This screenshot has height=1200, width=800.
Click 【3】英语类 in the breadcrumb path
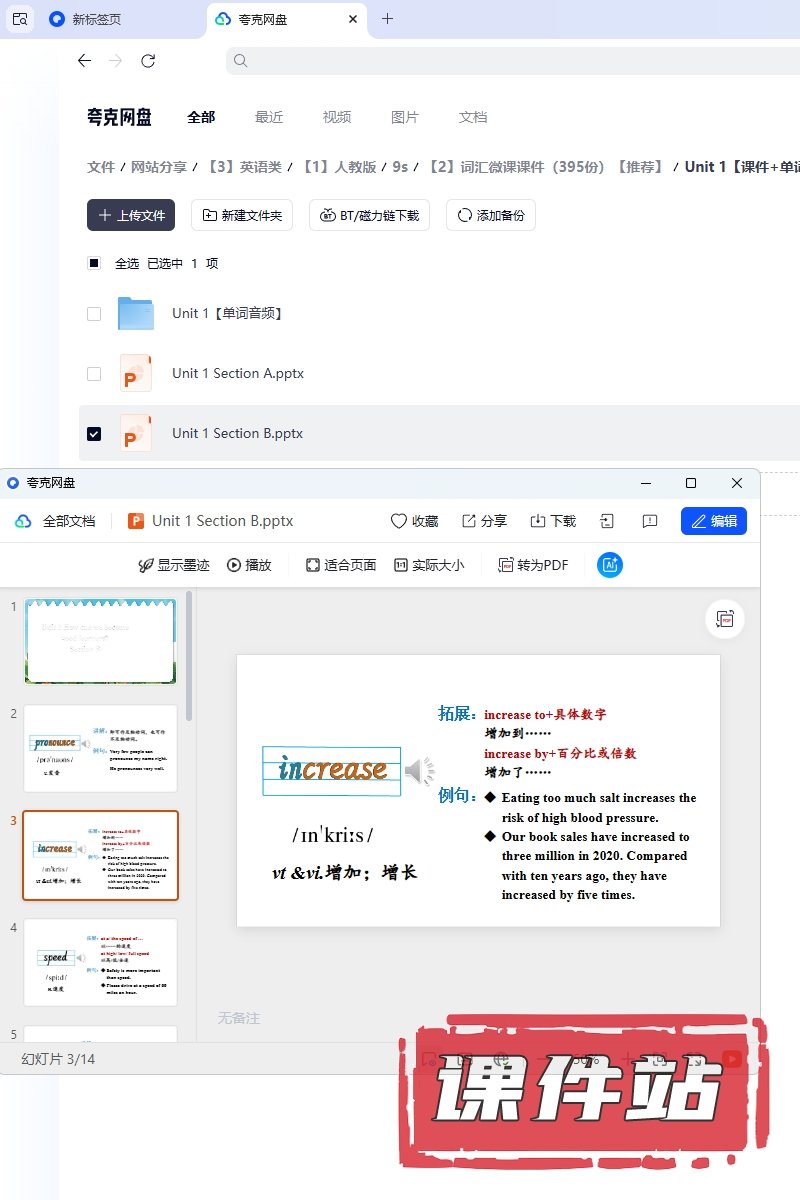coord(244,167)
